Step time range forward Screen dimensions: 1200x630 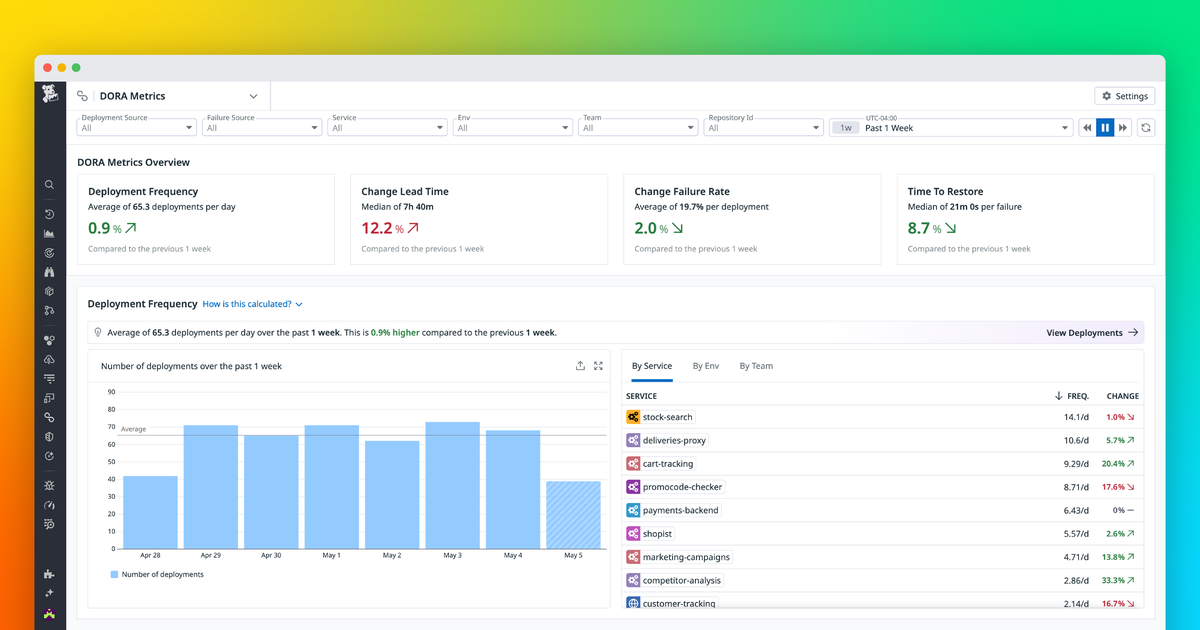coord(1123,128)
